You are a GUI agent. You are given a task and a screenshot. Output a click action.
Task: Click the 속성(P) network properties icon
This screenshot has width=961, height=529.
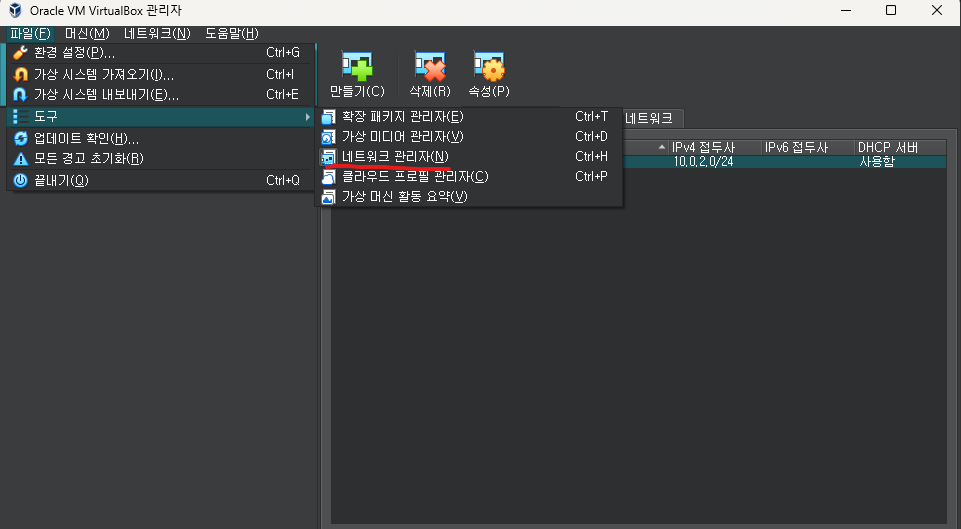(489, 66)
